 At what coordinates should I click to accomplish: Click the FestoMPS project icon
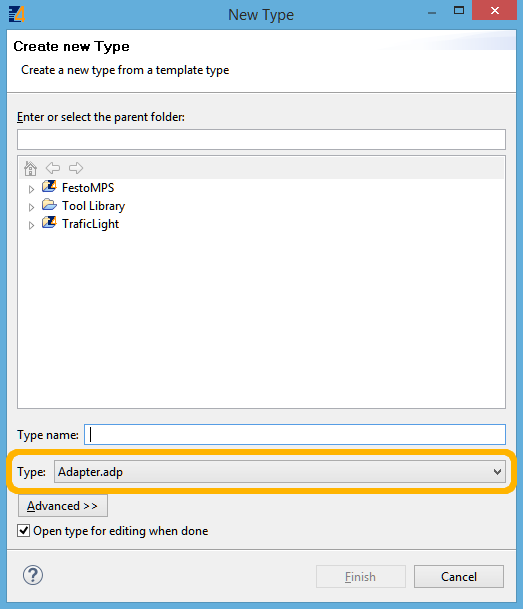pyautogui.click(x=49, y=187)
